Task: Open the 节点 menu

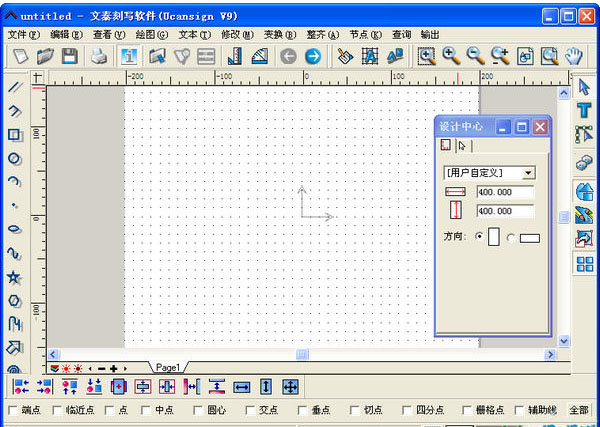Action: pos(365,34)
